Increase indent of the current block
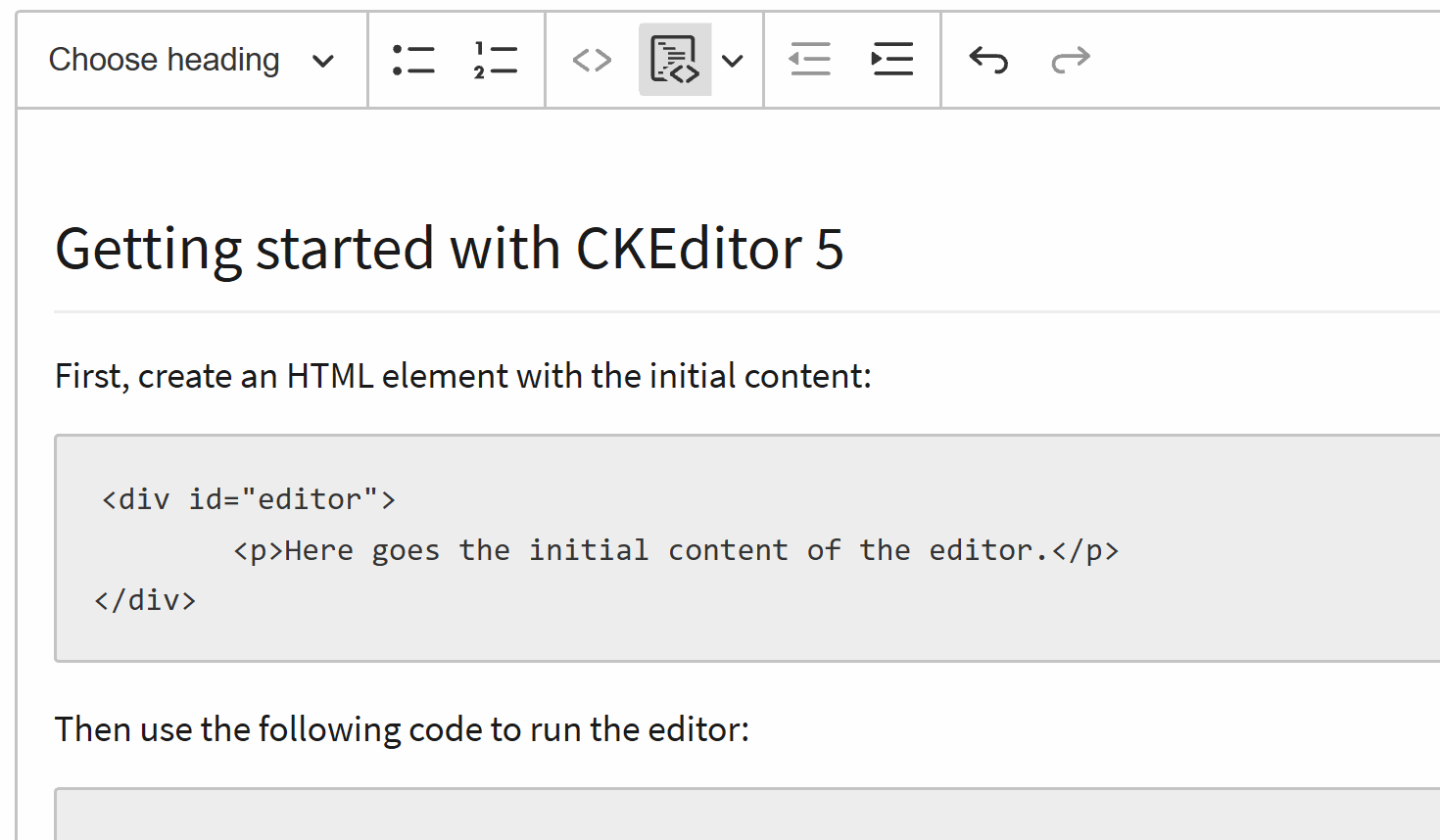Viewport: 1440px width, 840px height. tap(891, 59)
